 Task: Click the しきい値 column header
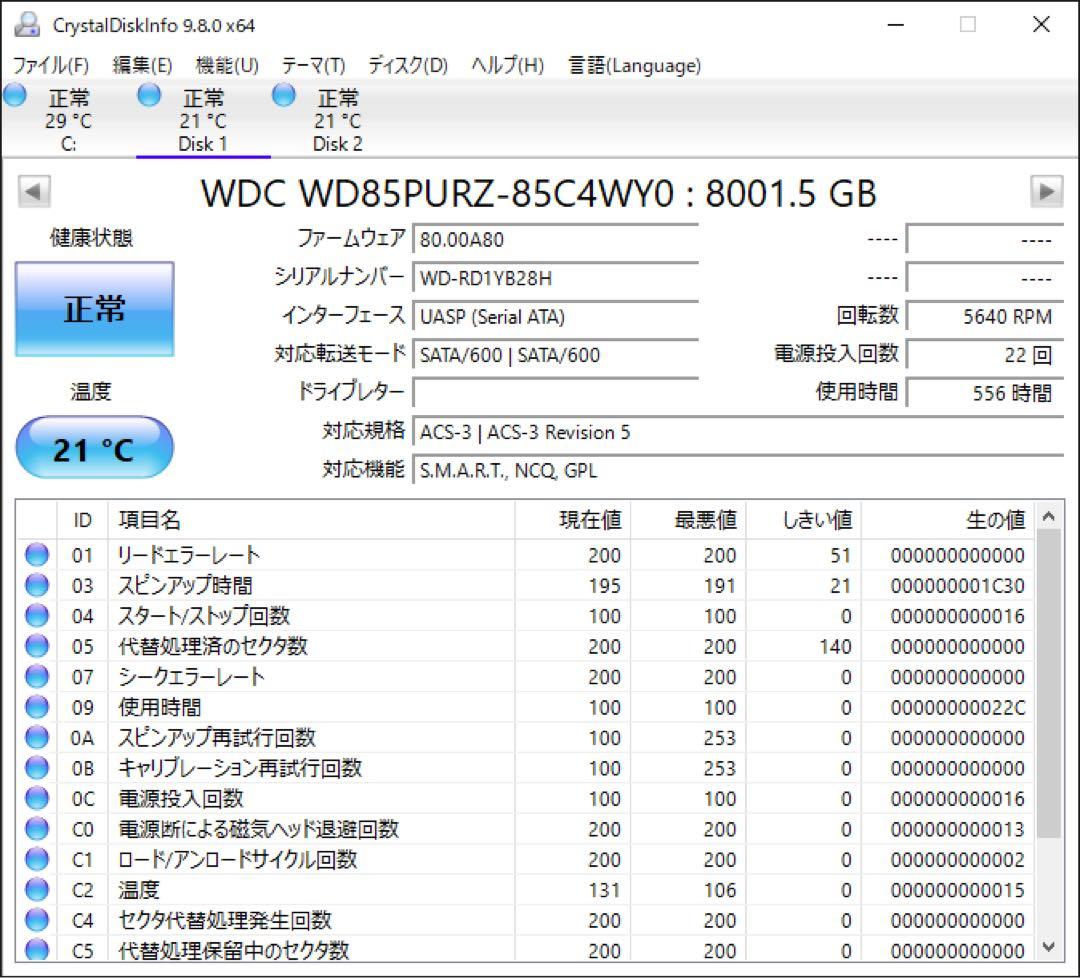(x=804, y=520)
